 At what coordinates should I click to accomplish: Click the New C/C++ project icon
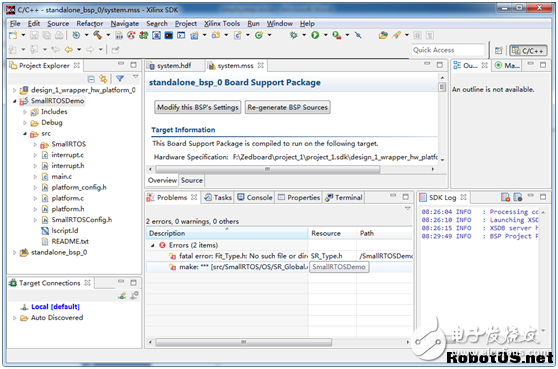point(194,35)
